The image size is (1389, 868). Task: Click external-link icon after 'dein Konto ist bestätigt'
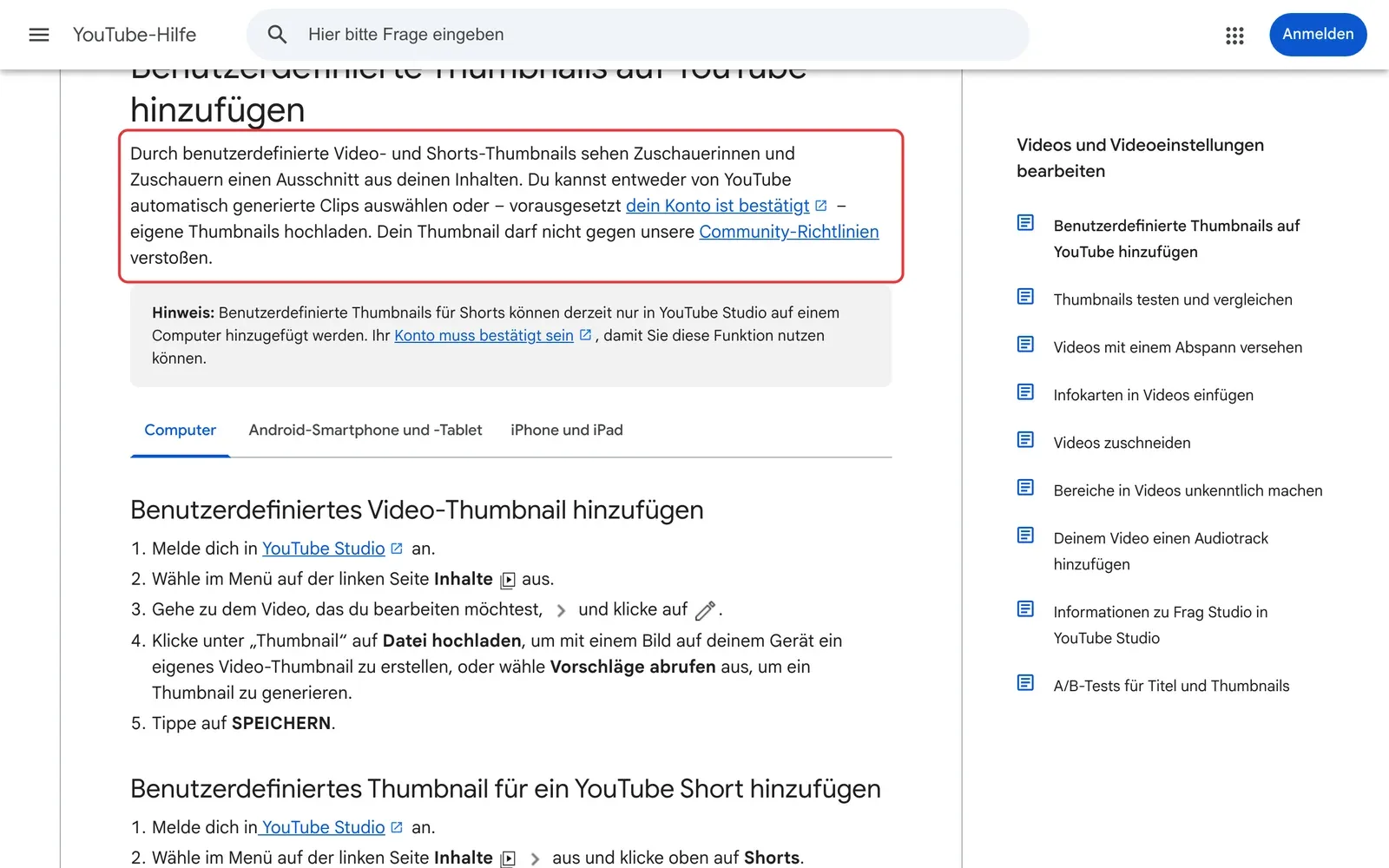coord(821,206)
